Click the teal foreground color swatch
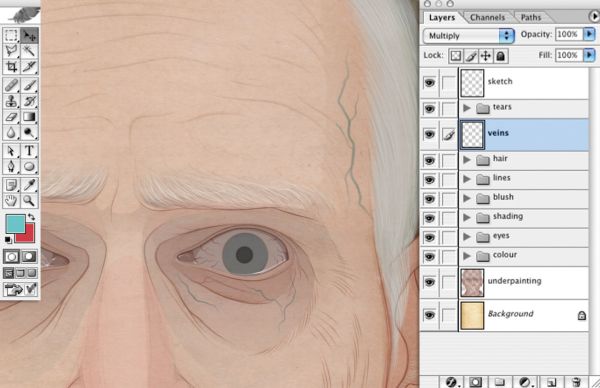The width and height of the screenshot is (600, 388). [15, 224]
